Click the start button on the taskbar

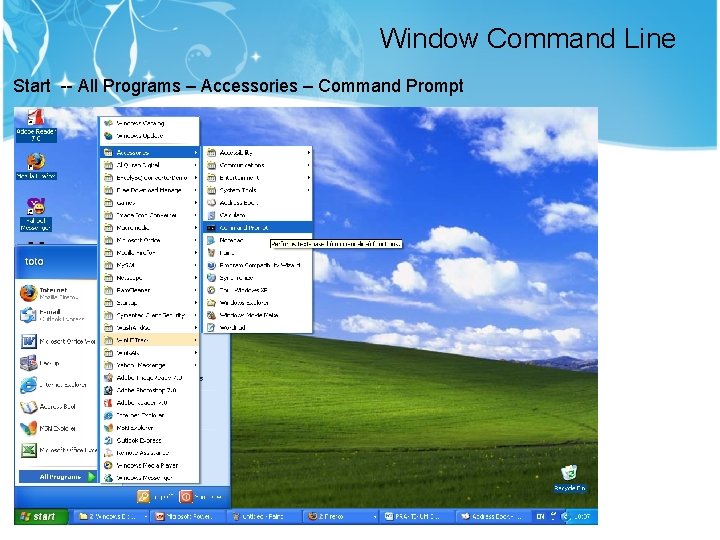[41, 517]
